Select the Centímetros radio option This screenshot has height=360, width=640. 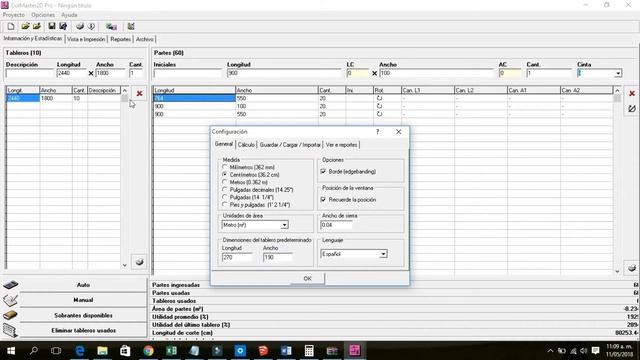click(224, 175)
